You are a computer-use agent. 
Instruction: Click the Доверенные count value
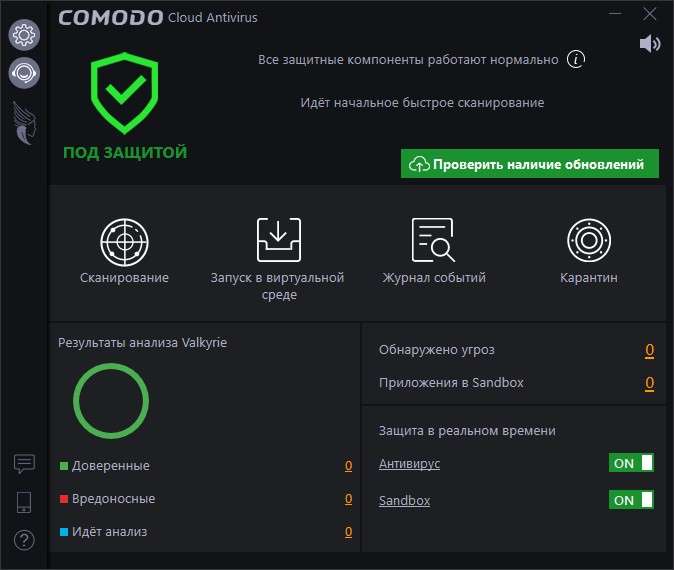click(x=349, y=466)
